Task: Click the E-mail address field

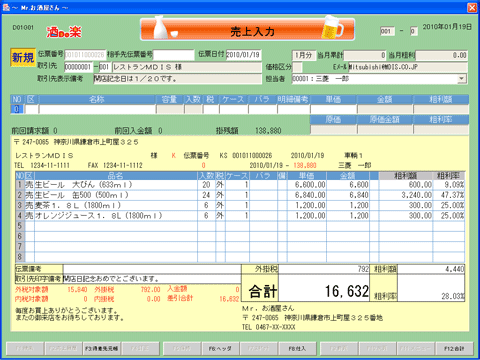Action: (x=408, y=67)
